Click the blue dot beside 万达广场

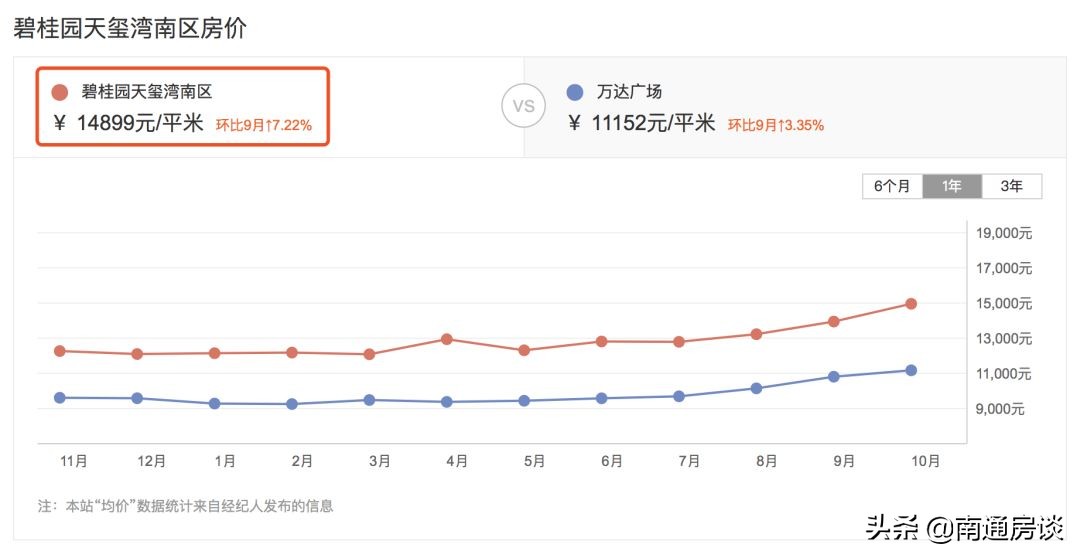pos(574,92)
